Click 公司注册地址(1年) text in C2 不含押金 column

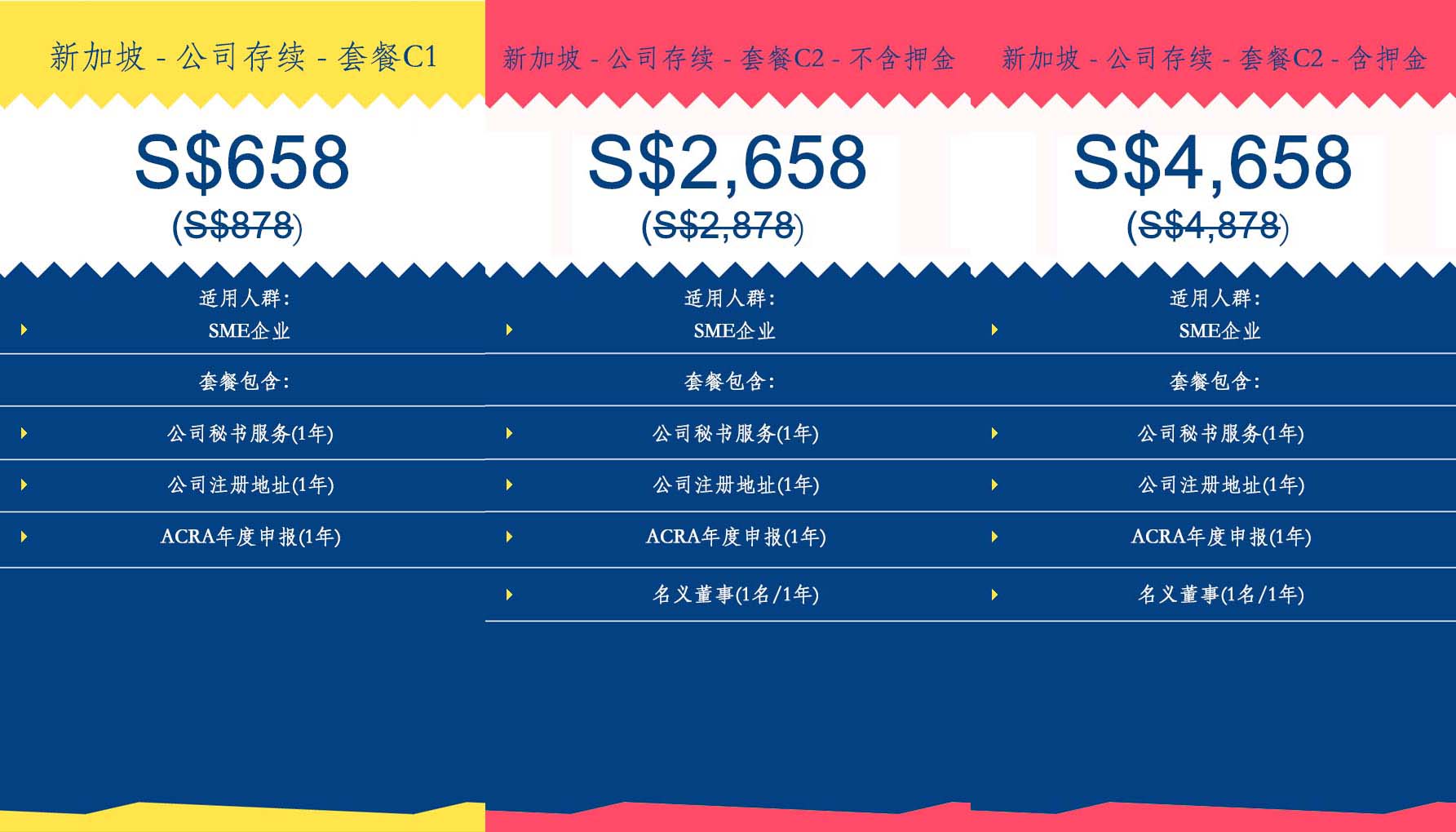[736, 485]
